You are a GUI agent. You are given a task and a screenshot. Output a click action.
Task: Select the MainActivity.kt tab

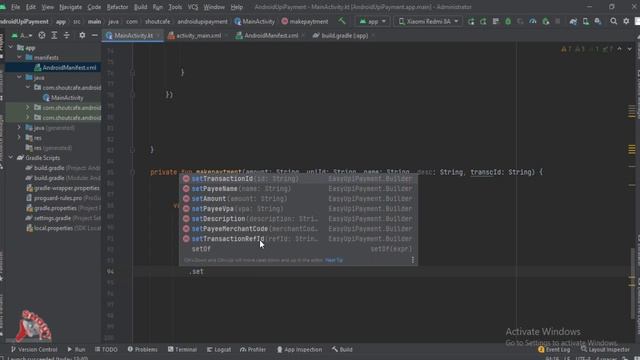133,36
